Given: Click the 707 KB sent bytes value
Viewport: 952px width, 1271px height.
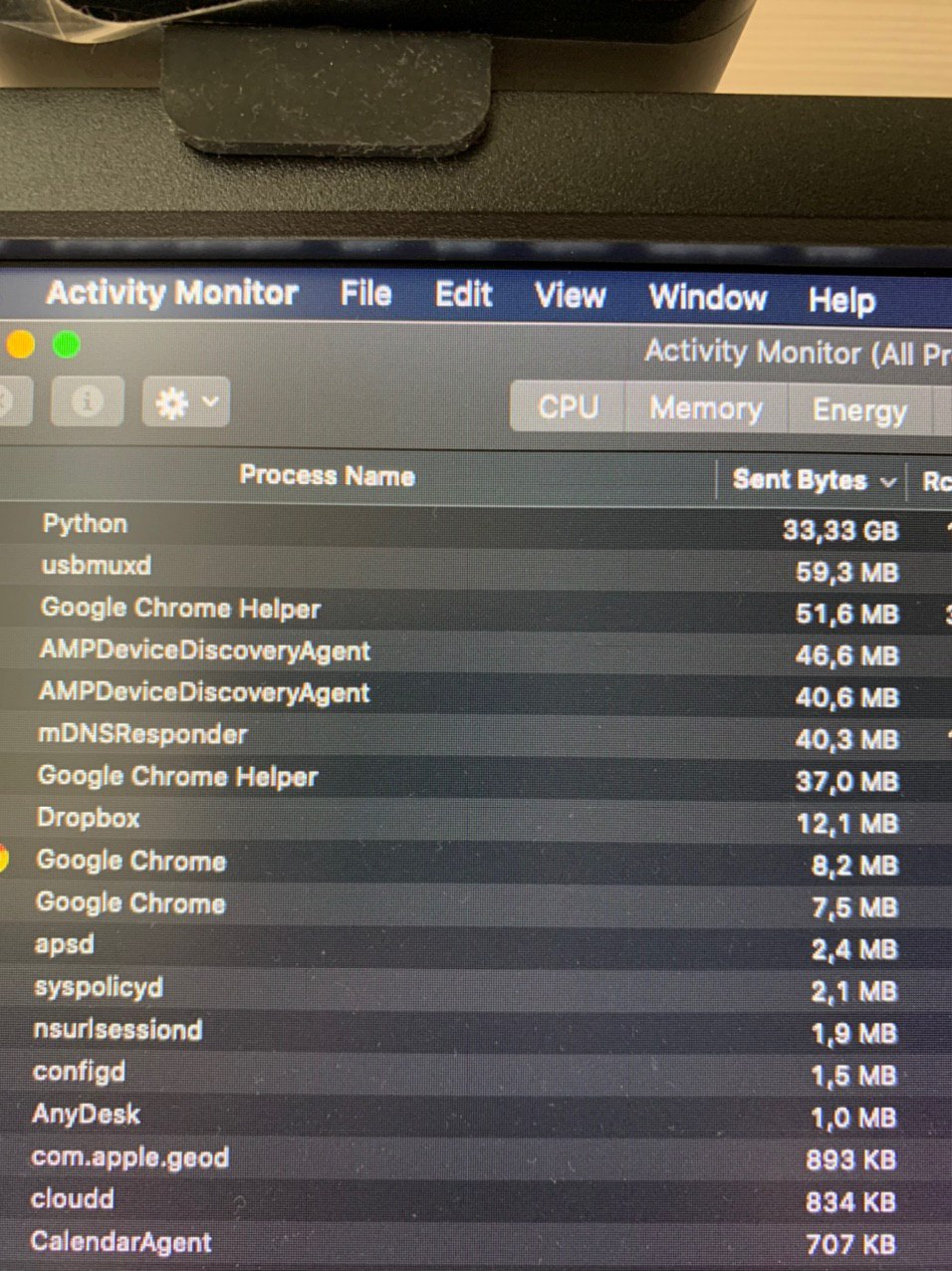Looking at the screenshot, I should (851, 1244).
